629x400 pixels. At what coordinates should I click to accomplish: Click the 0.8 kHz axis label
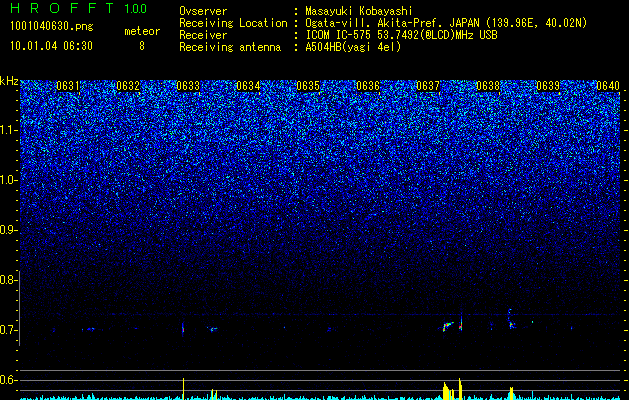pos(9,280)
